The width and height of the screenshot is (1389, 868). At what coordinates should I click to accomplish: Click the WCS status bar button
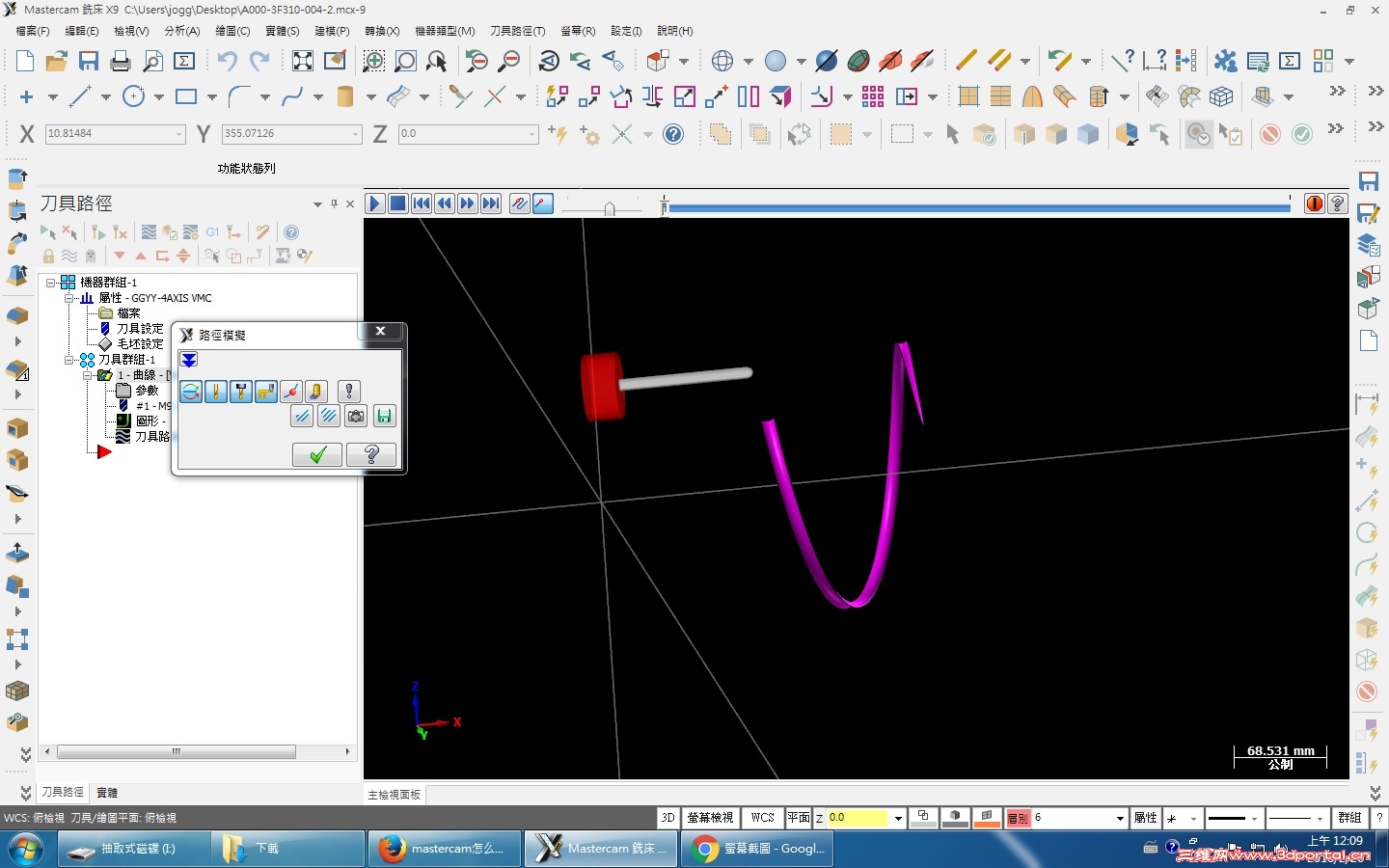[x=763, y=818]
